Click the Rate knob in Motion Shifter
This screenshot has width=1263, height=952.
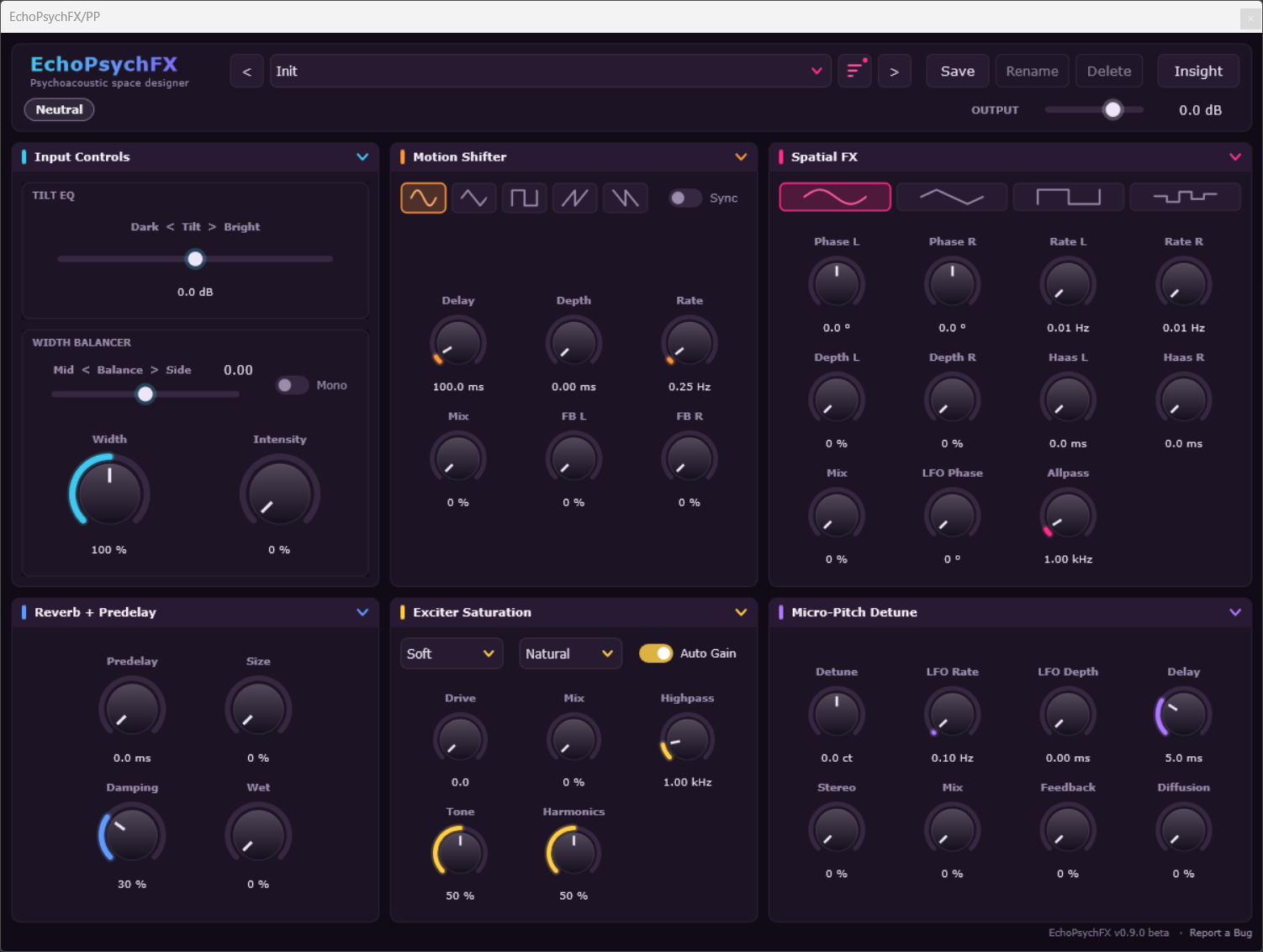click(x=690, y=343)
